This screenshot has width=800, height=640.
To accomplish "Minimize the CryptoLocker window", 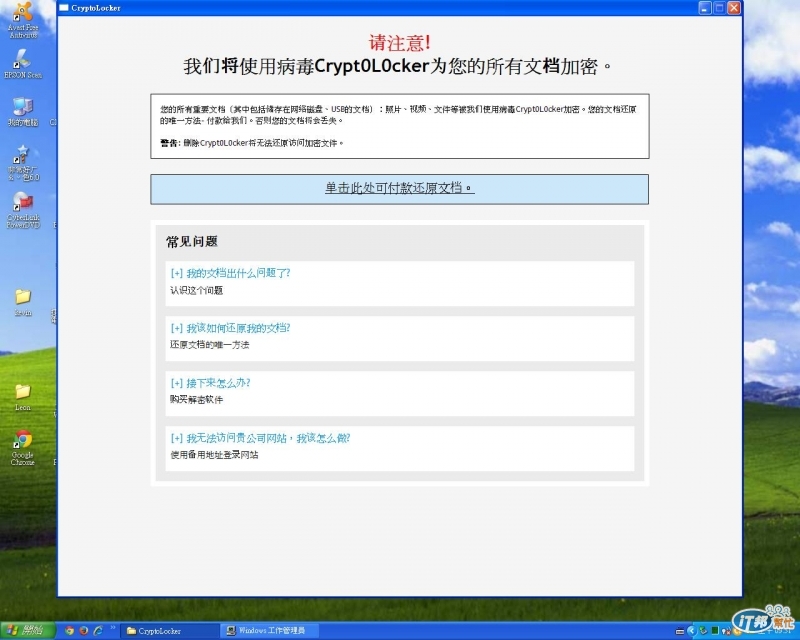I will pyautogui.click(x=705, y=8).
